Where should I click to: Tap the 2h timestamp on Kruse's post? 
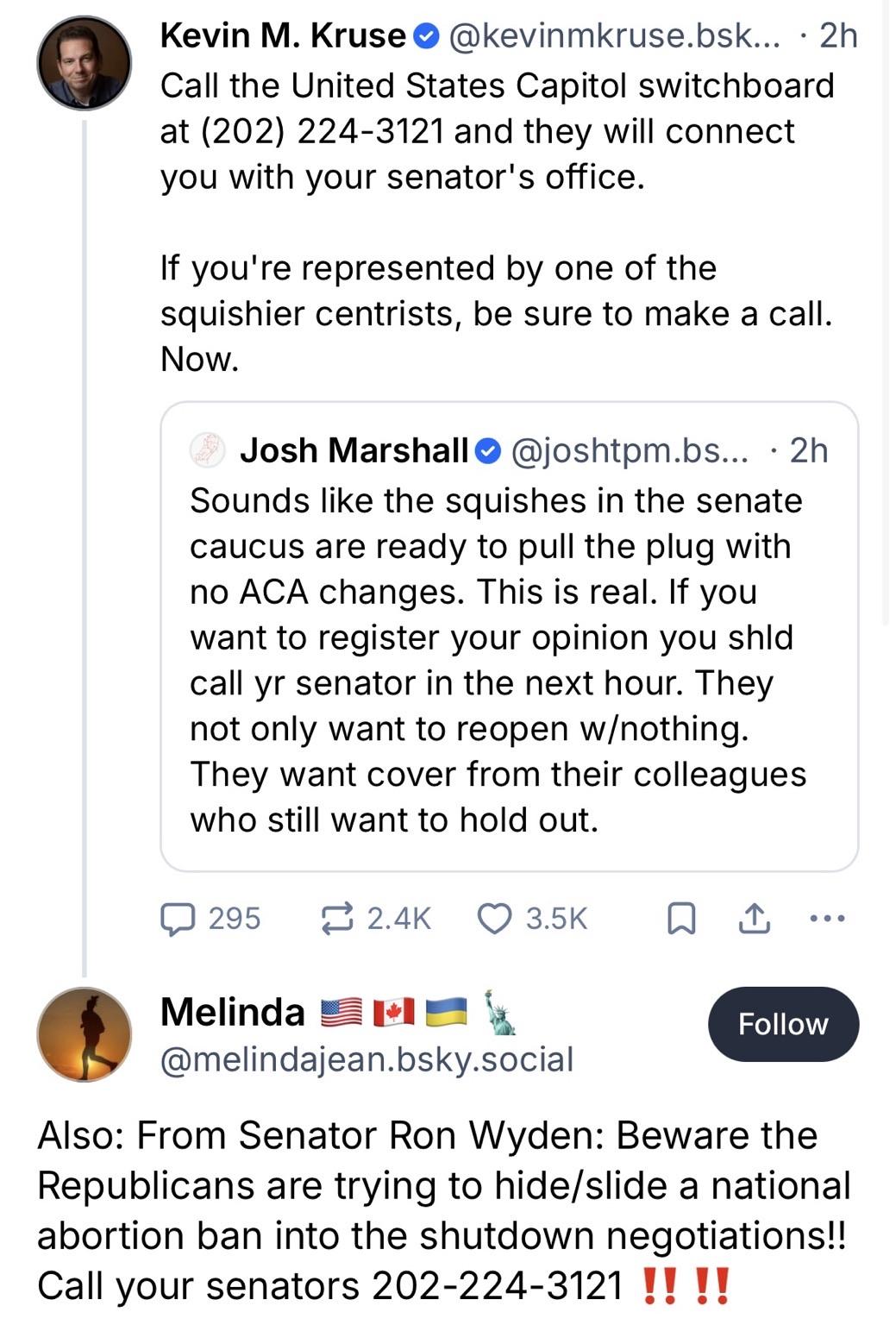point(838,35)
